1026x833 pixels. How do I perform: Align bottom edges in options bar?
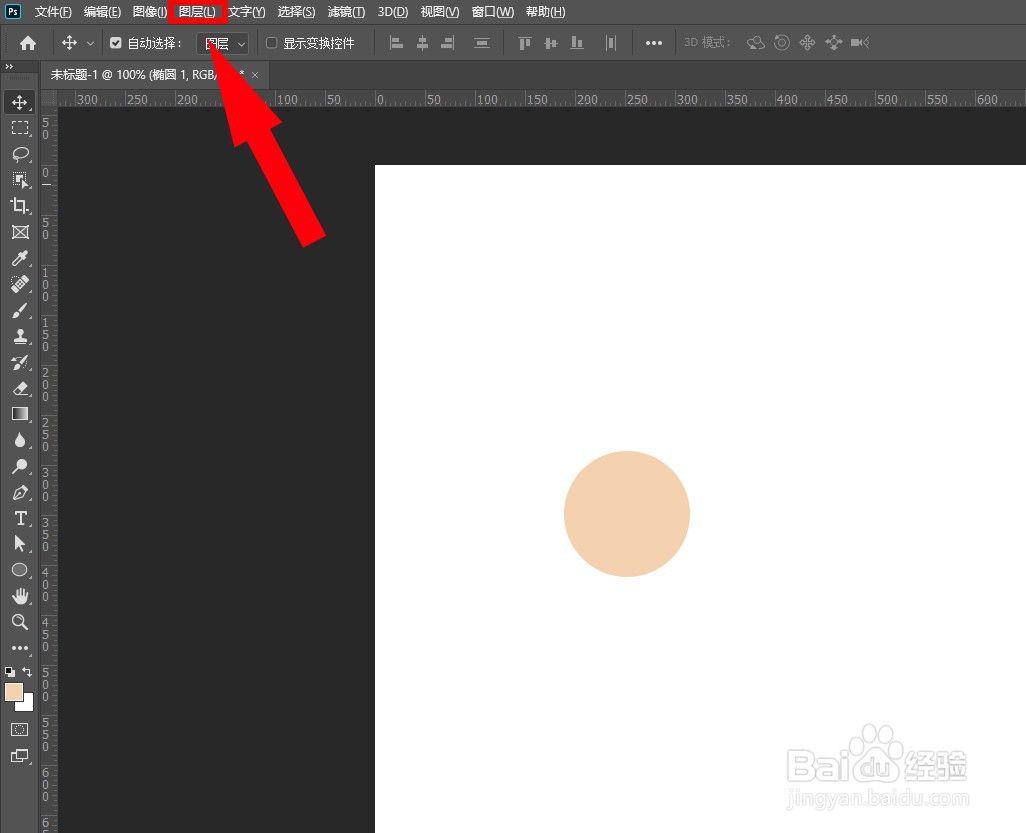click(x=576, y=43)
